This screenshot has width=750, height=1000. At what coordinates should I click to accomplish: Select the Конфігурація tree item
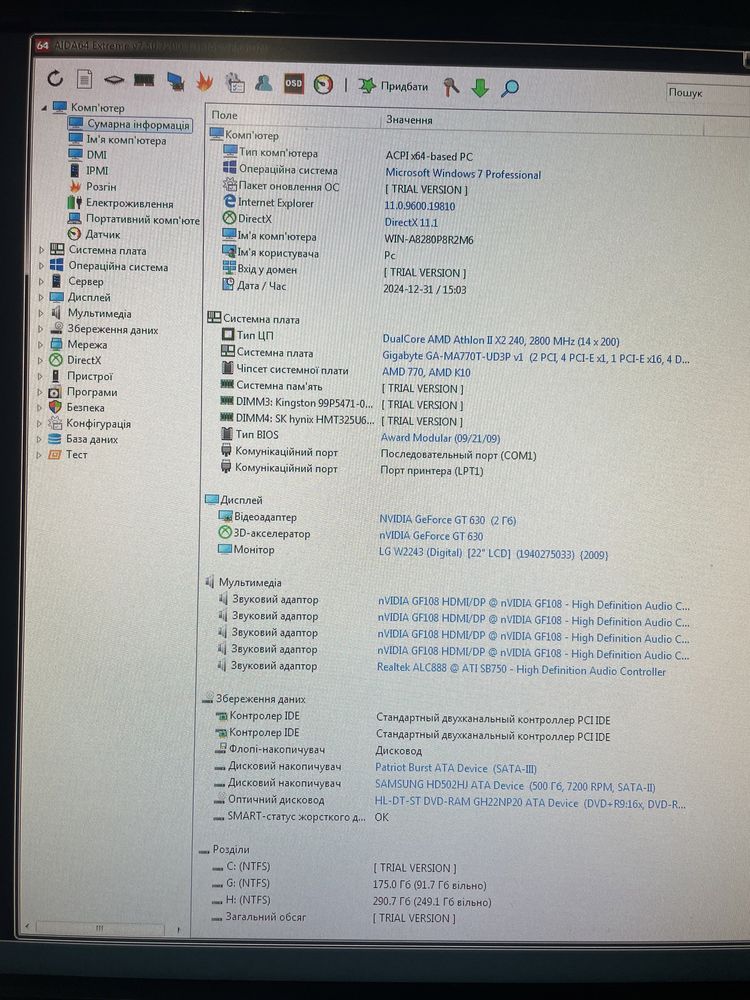click(90, 423)
